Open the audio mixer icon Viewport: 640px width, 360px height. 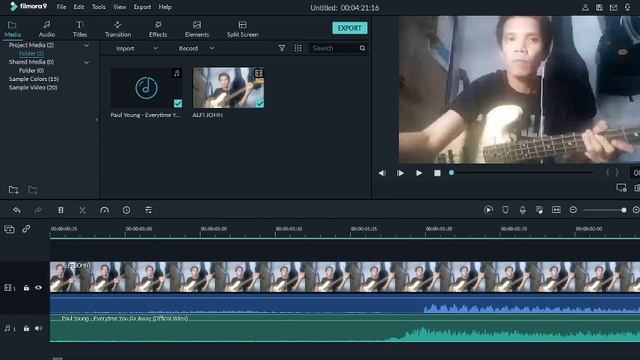(x=539, y=210)
